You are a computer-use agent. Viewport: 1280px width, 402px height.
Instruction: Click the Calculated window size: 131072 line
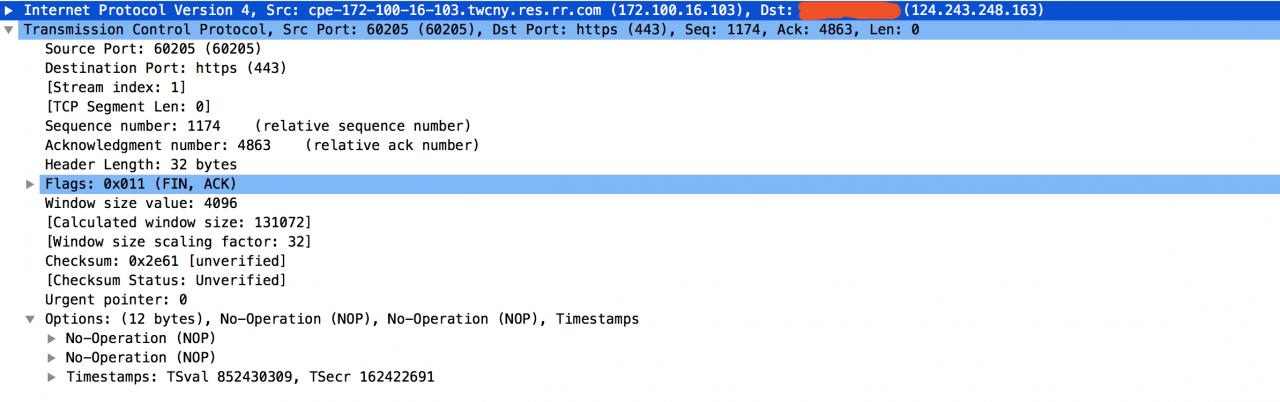pyautogui.click(x=178, y=222)
